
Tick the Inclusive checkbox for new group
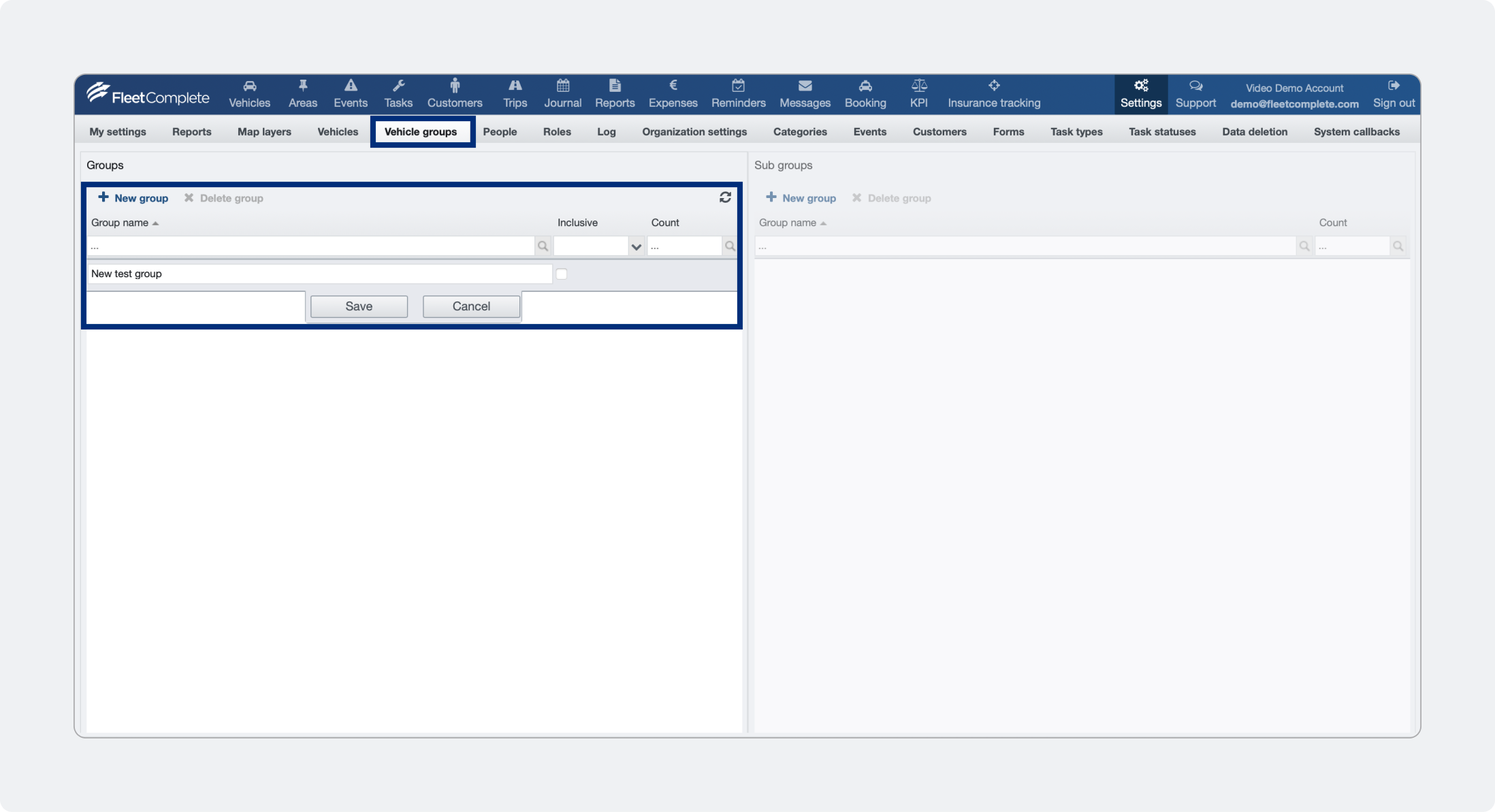pos(562,274)
